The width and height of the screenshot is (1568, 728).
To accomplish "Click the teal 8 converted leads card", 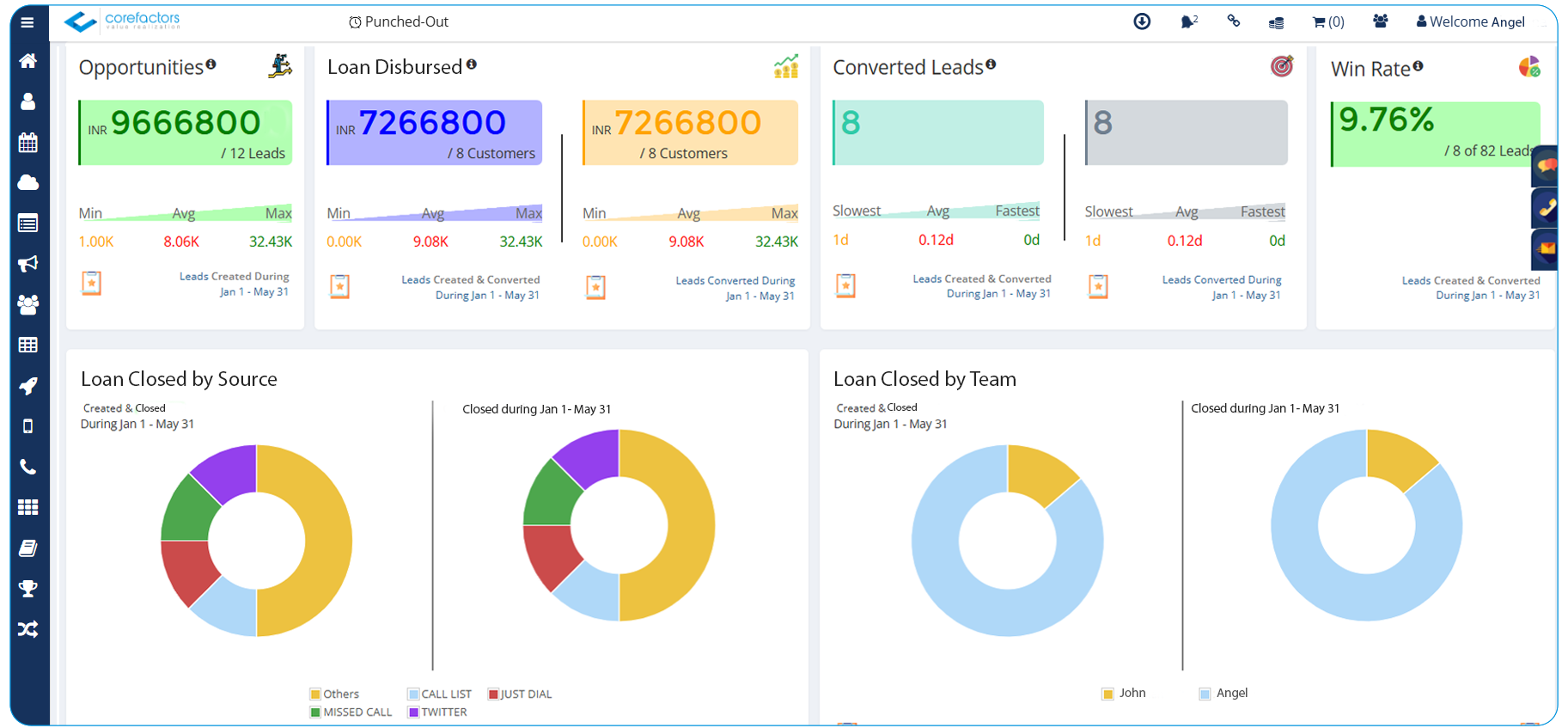I will [x=938, y=132].
